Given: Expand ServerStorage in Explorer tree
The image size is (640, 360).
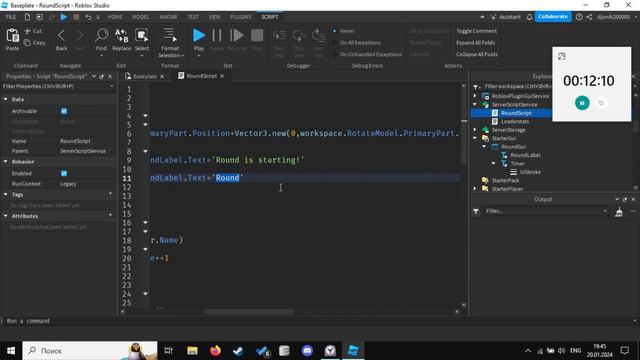Looking at the screenshot, I should [x=475, y=130].
